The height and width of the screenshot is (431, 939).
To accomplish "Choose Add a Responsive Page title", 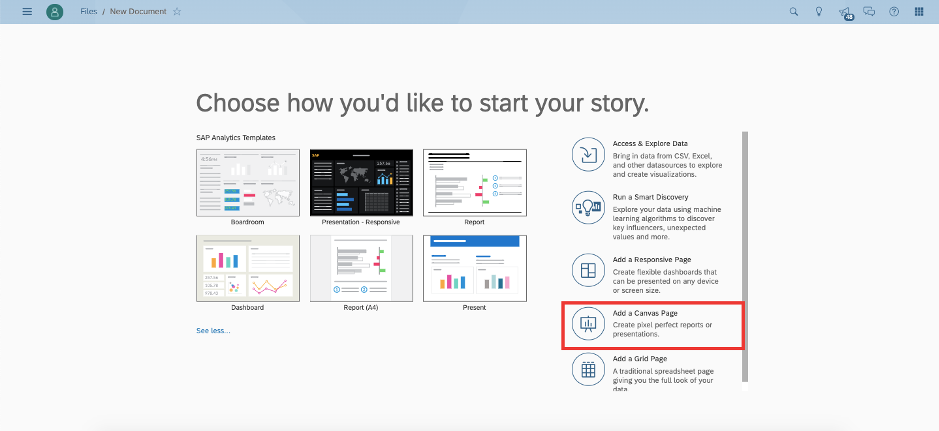I will pos(652,260).
